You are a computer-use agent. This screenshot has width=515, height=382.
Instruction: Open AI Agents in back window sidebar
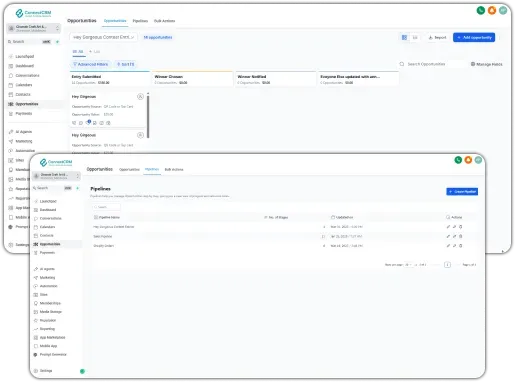tap(20, 132)
